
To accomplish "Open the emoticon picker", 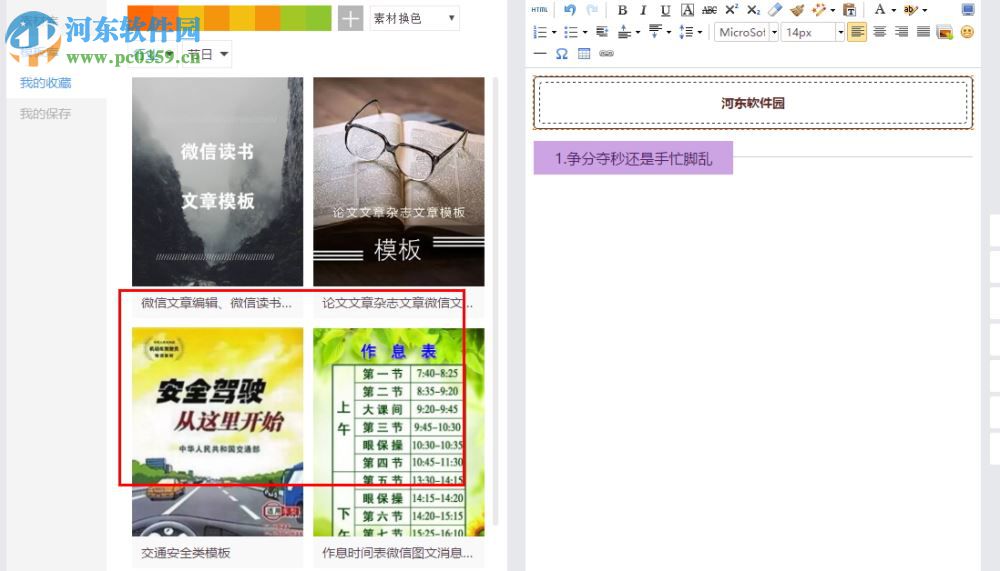I will (967, 32).
